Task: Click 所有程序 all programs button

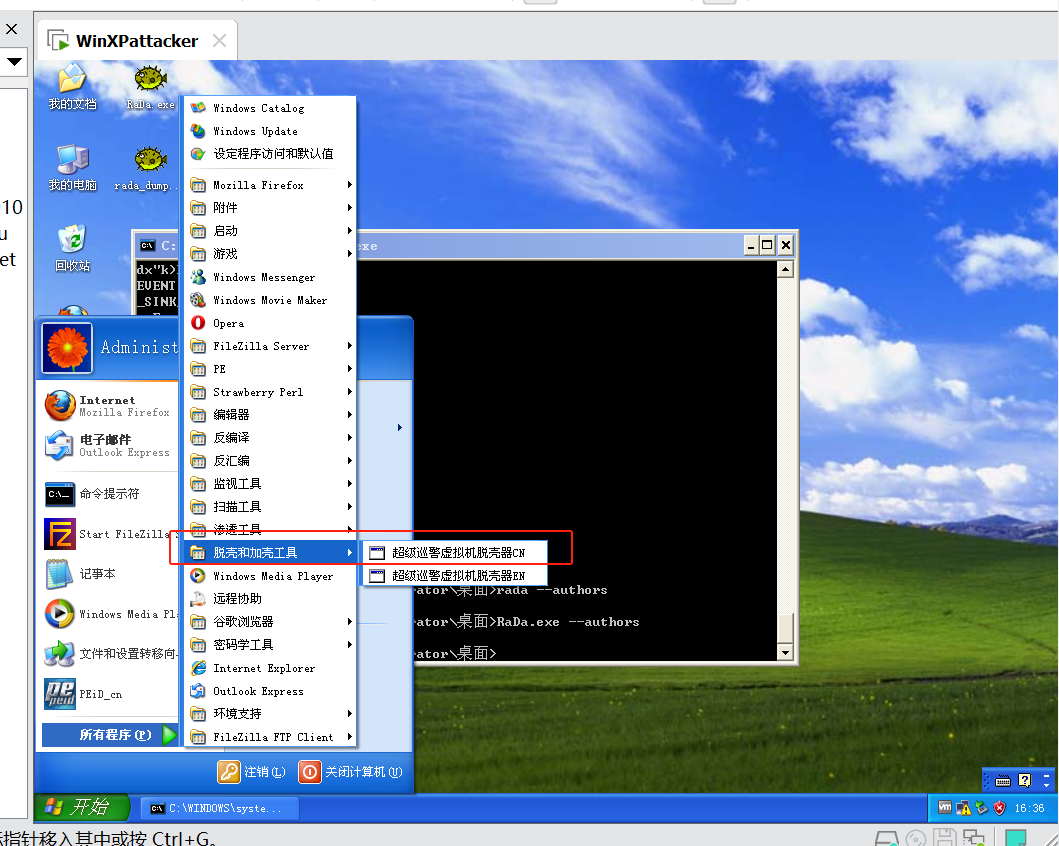Action: (110, 735)
